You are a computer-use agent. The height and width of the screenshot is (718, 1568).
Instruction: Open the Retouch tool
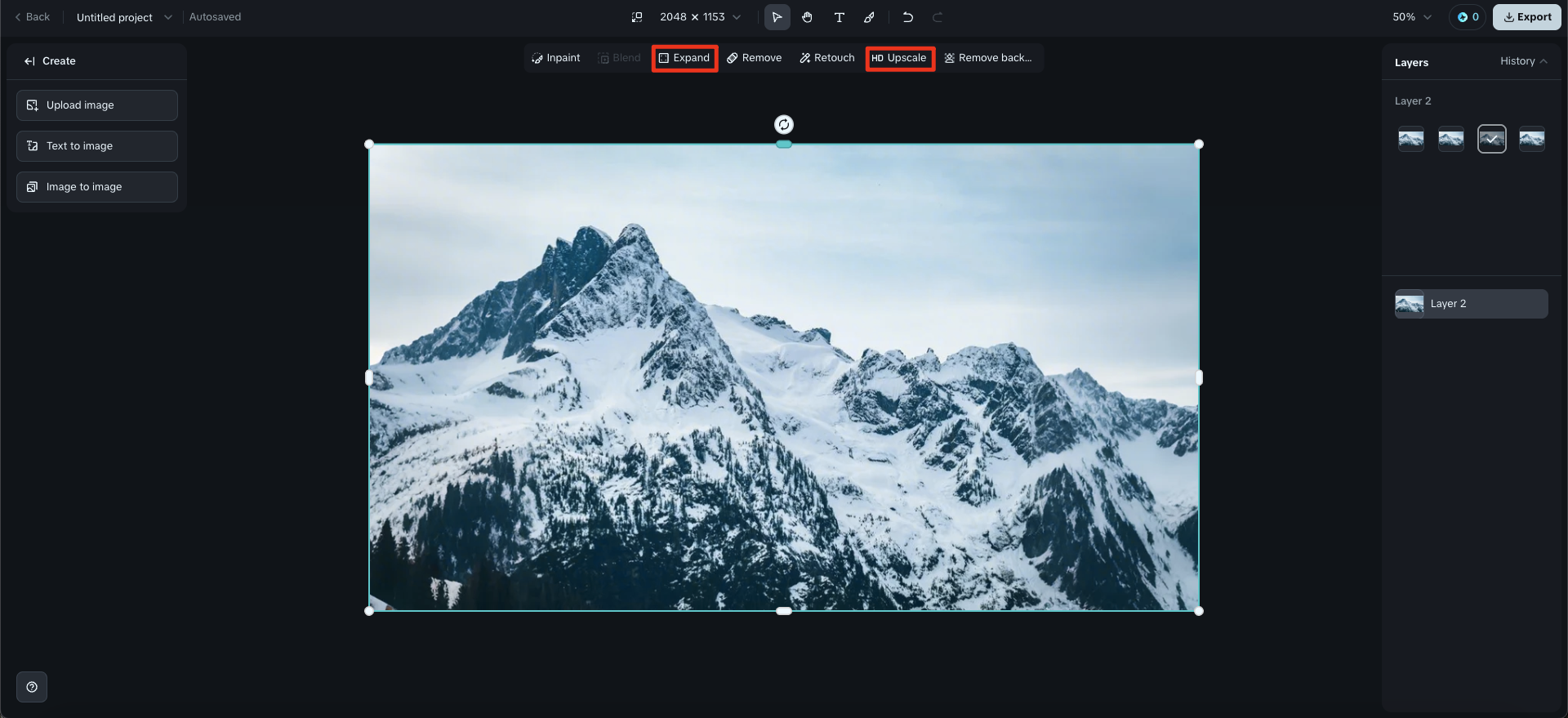pyautogui.click(x=826, y=58)
